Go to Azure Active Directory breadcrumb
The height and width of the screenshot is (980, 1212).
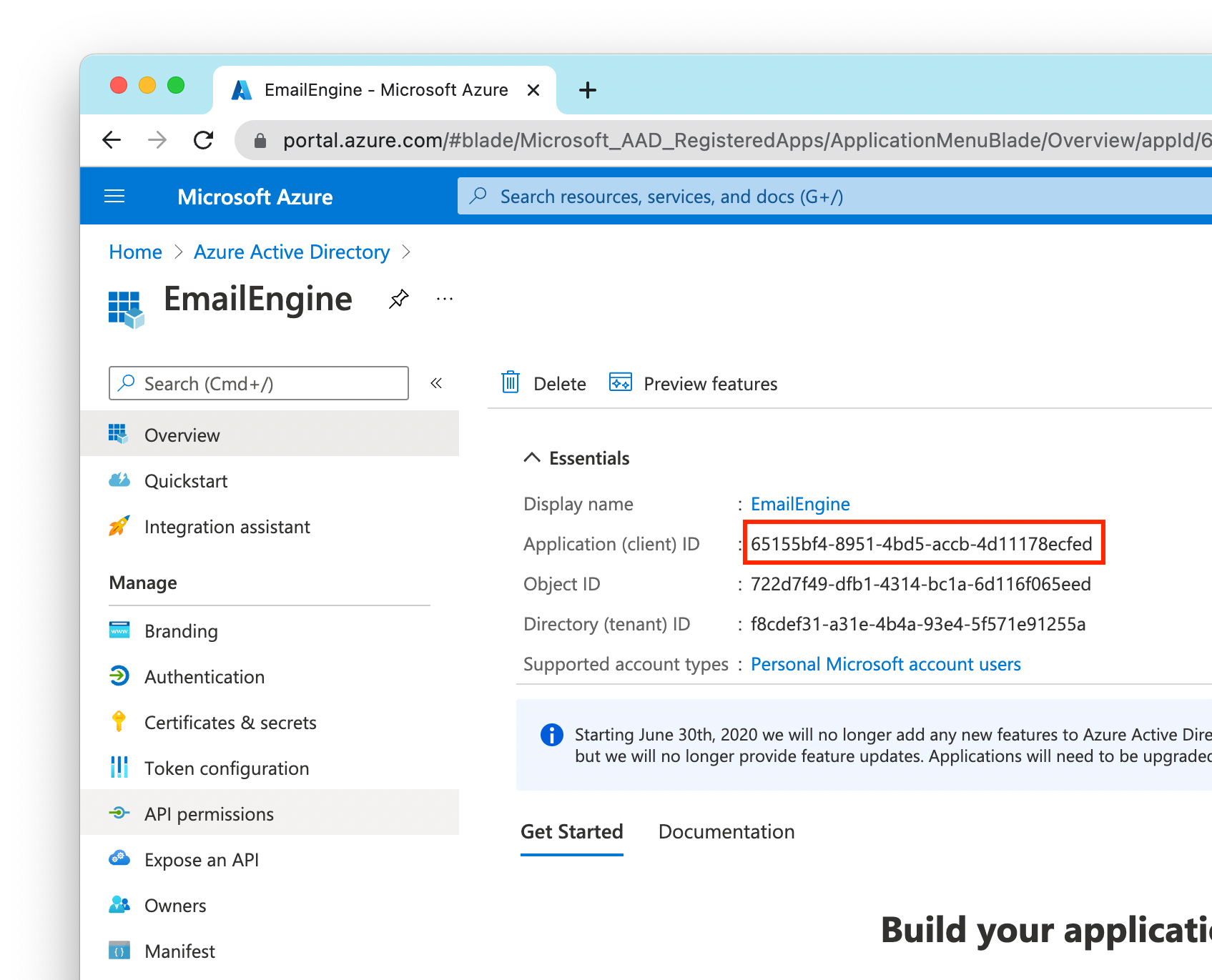click(x=292, y=252)
